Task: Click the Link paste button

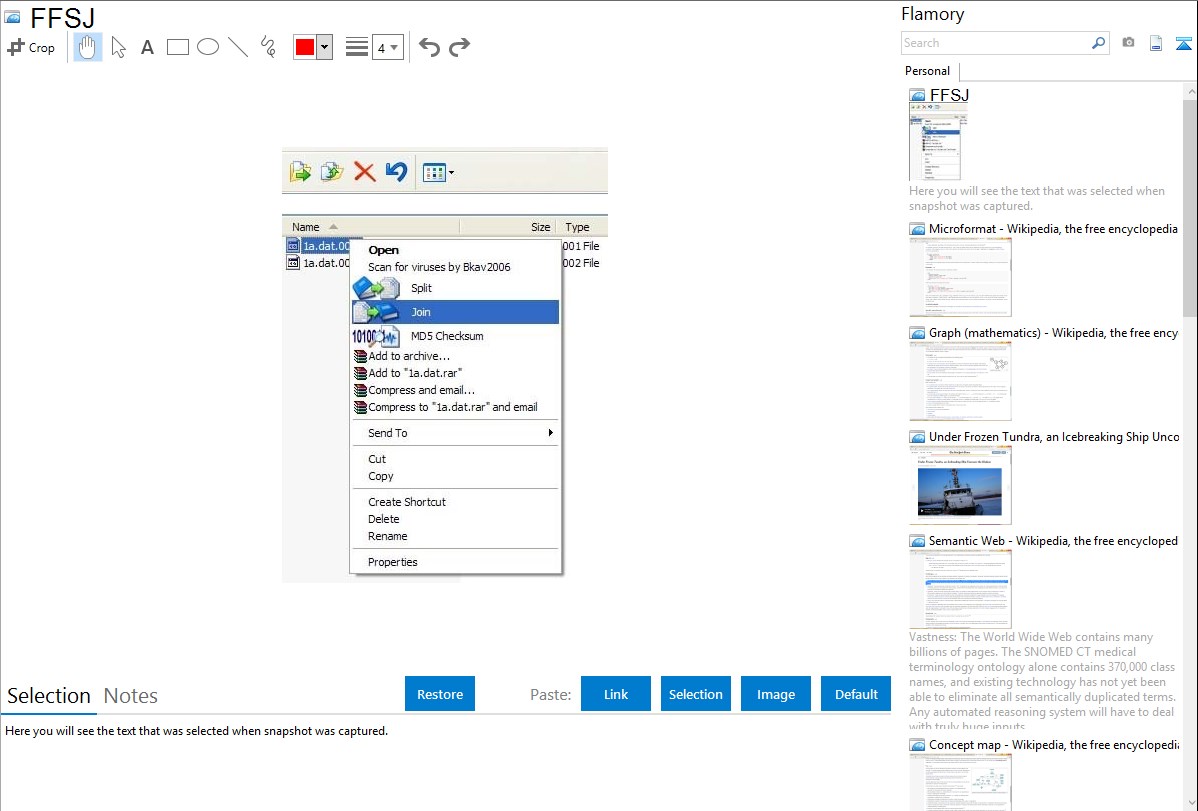Action: (616, 694)
